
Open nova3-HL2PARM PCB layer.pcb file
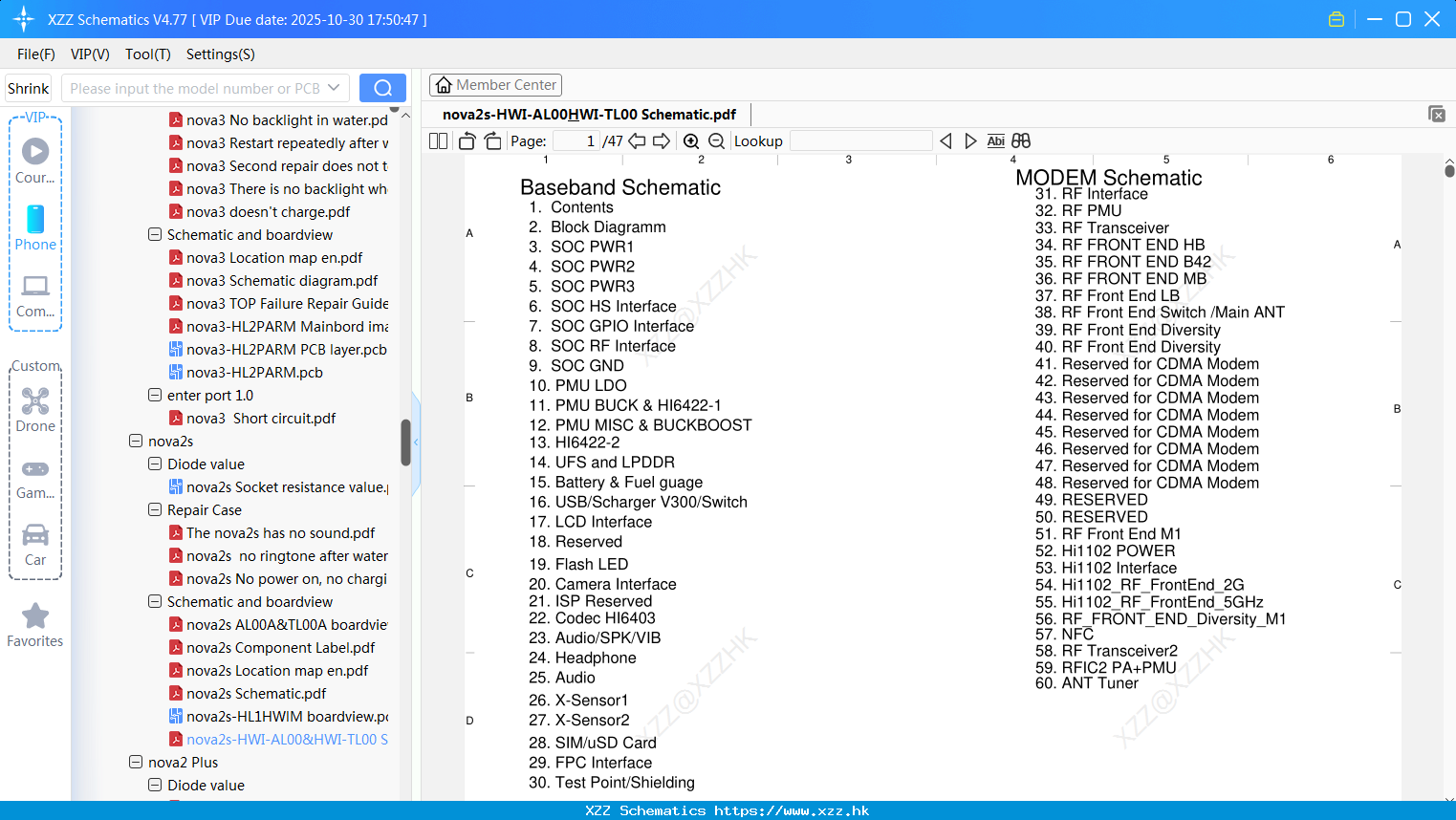(286, 349)
